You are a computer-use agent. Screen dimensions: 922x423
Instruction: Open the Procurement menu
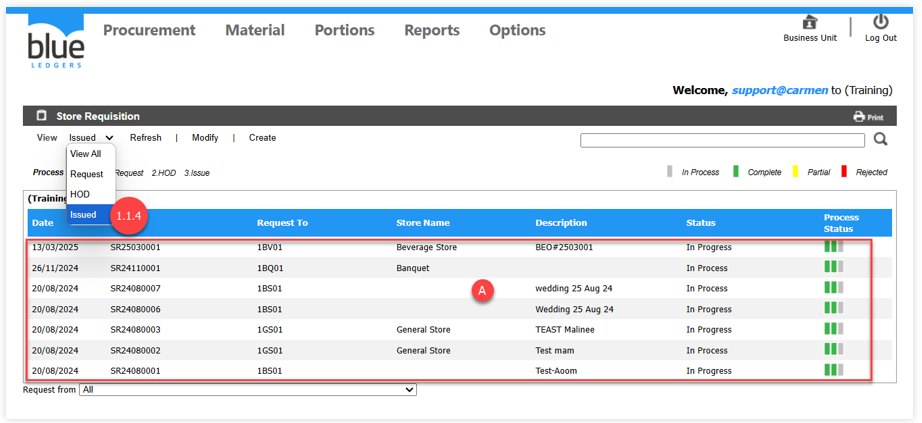click(149, 30)
